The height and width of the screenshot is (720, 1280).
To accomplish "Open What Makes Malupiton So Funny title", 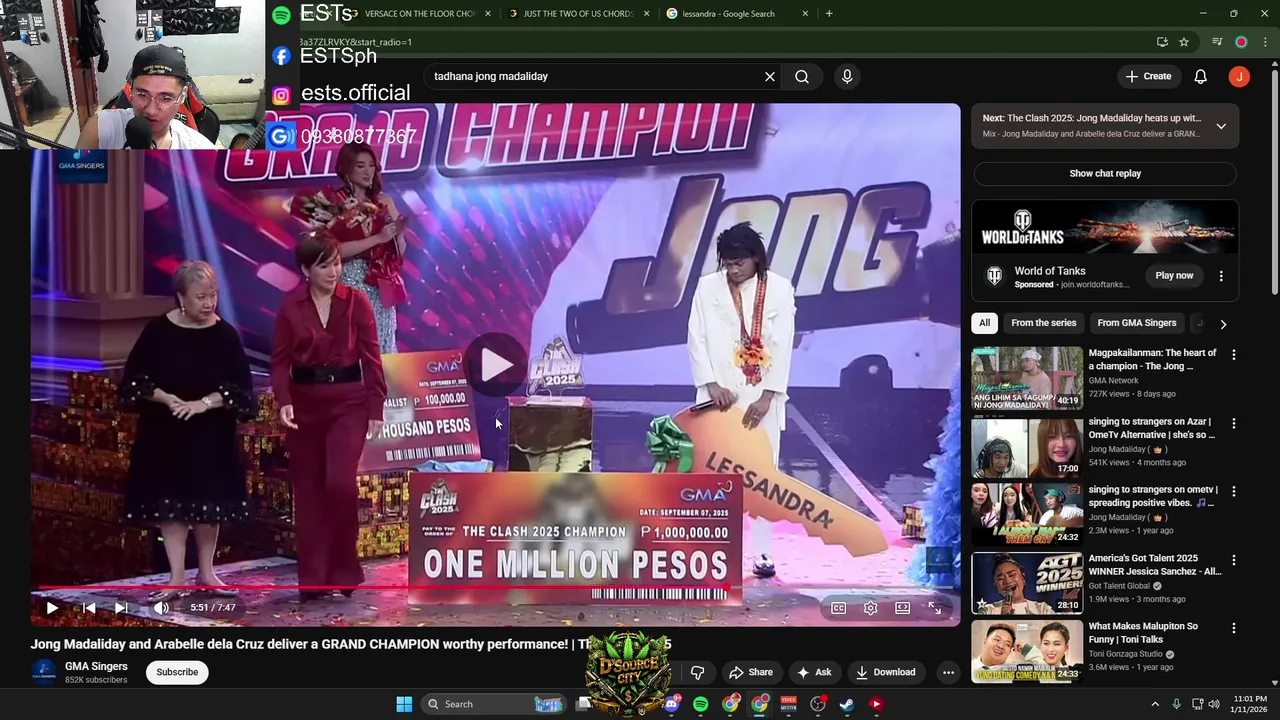I will pos(1143,633).
